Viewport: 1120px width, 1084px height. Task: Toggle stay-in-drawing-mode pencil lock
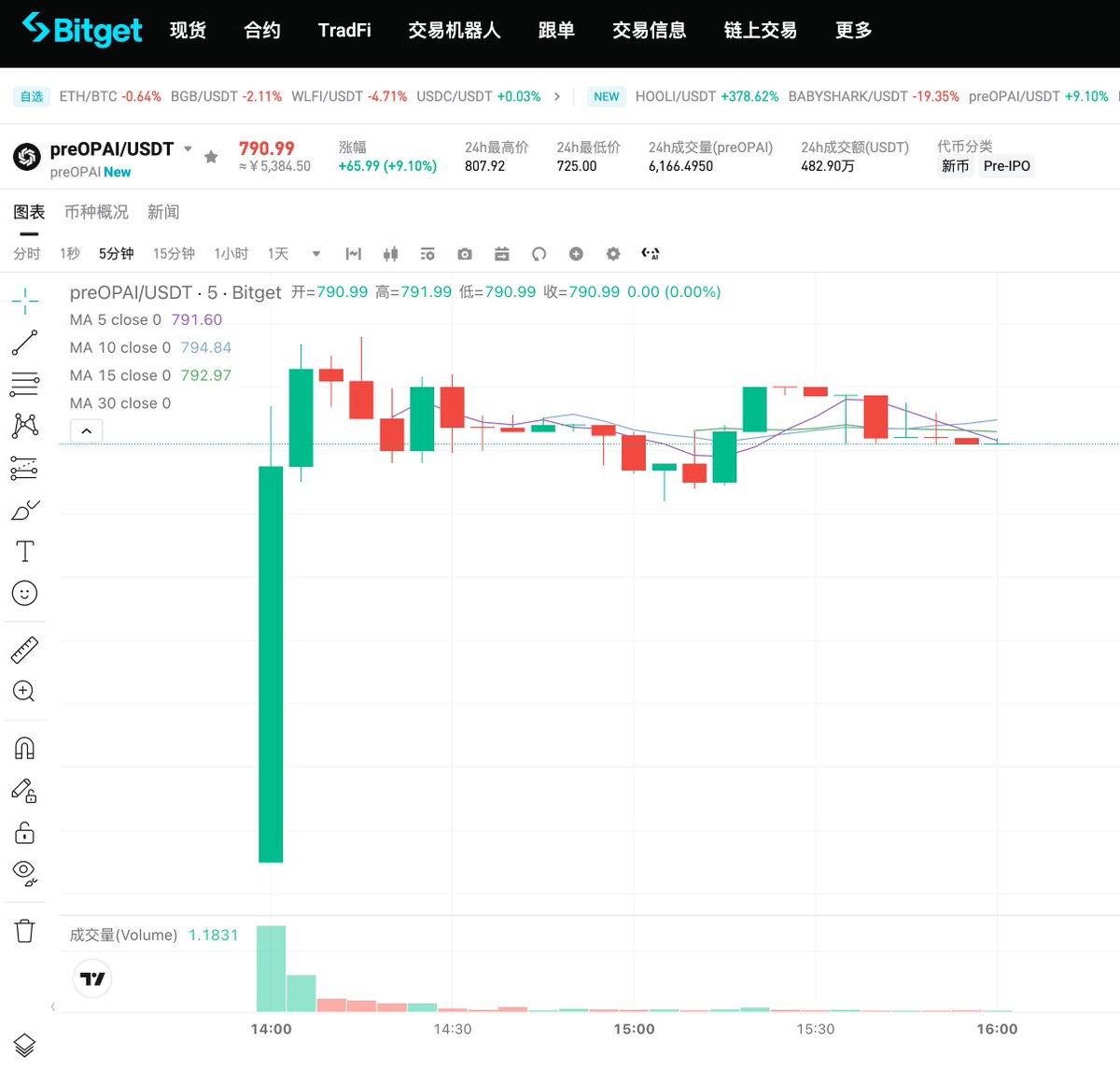(25, 791)
